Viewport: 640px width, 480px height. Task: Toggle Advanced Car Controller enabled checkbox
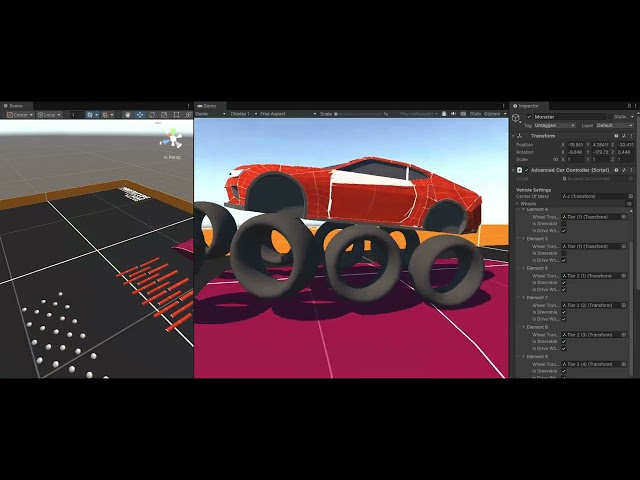527,170
